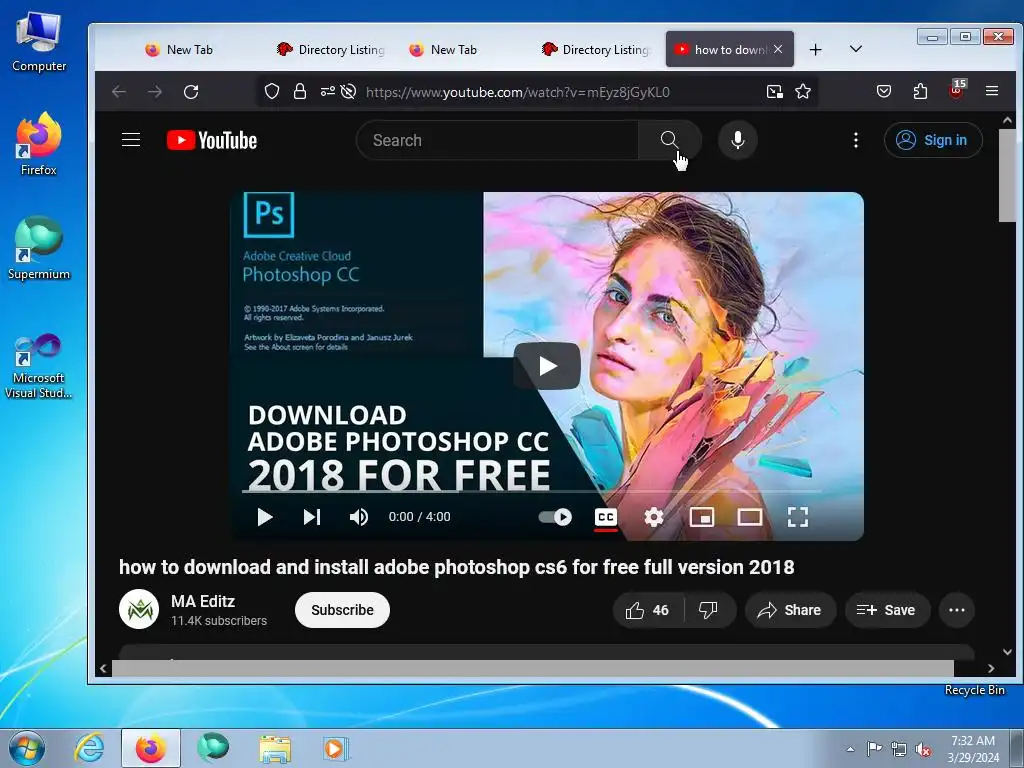Image resolution: width=1024 pixels, height=768 pixels.
Task: Switch to the first New Tab
Action: click(x=189, y=50)
